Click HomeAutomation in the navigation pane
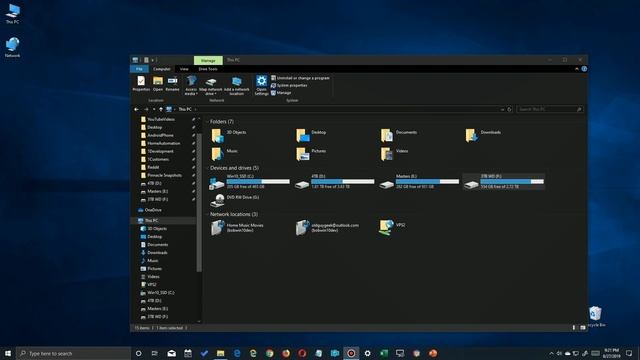The image size is (640, 360). [163, 143]
